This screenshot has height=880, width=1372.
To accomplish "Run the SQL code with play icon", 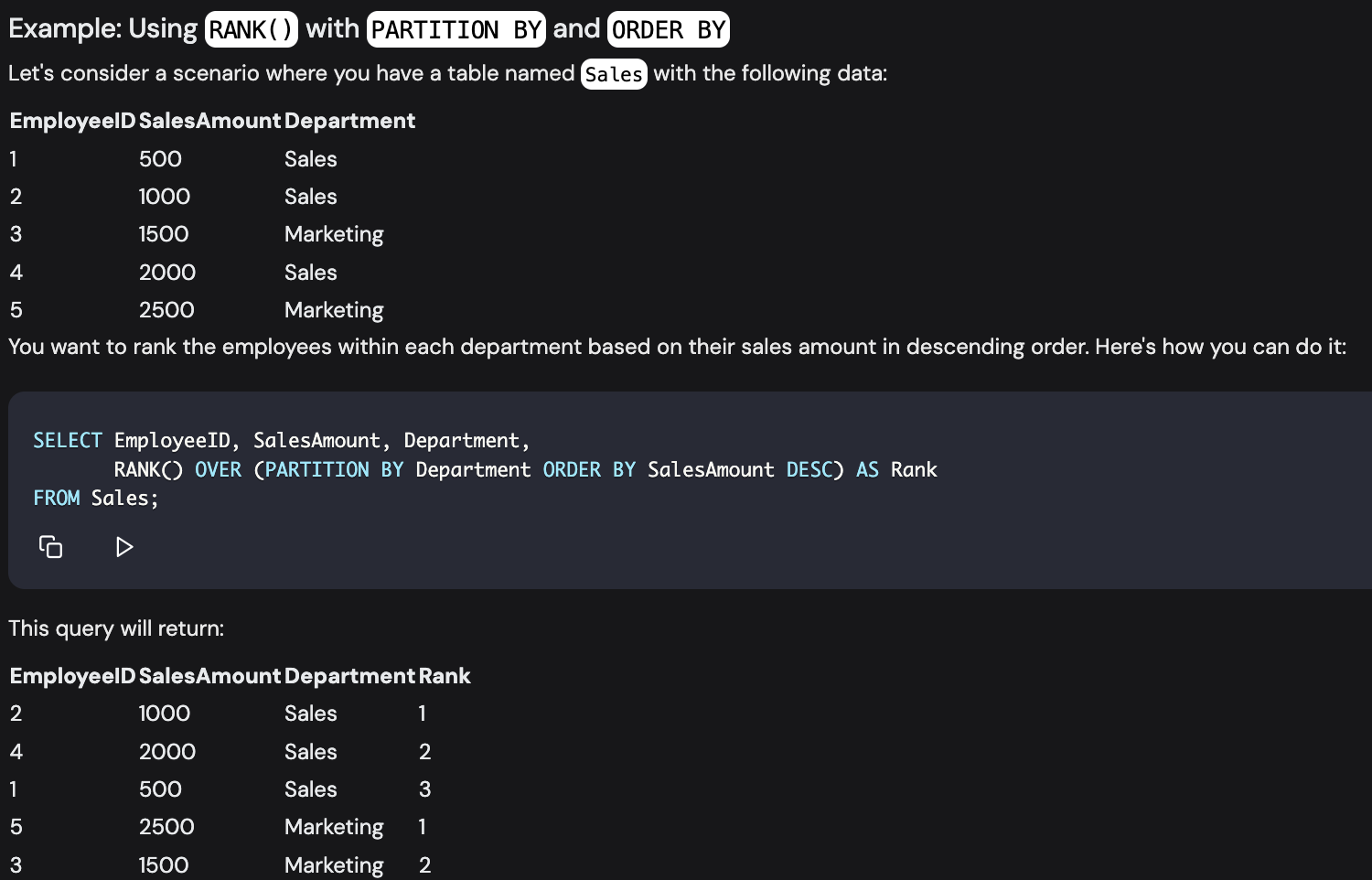I will (124, 547).
